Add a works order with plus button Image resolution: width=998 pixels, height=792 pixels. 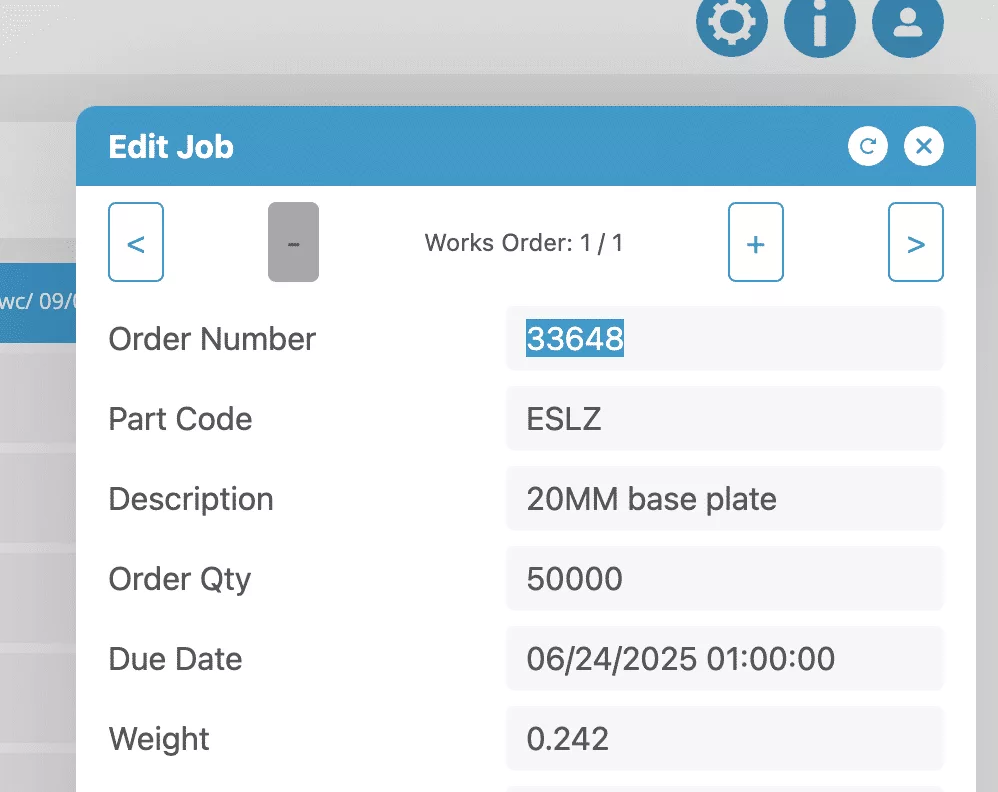pos(756,242)
